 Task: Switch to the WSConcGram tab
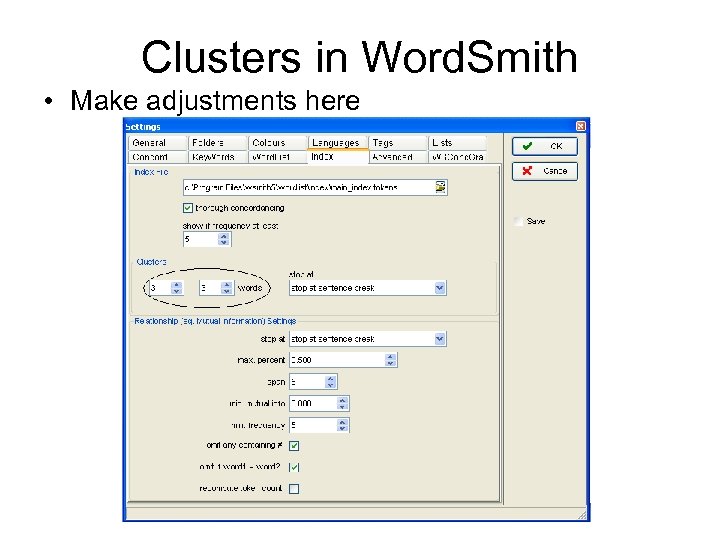pyautogui.click(x=457, y=157)
